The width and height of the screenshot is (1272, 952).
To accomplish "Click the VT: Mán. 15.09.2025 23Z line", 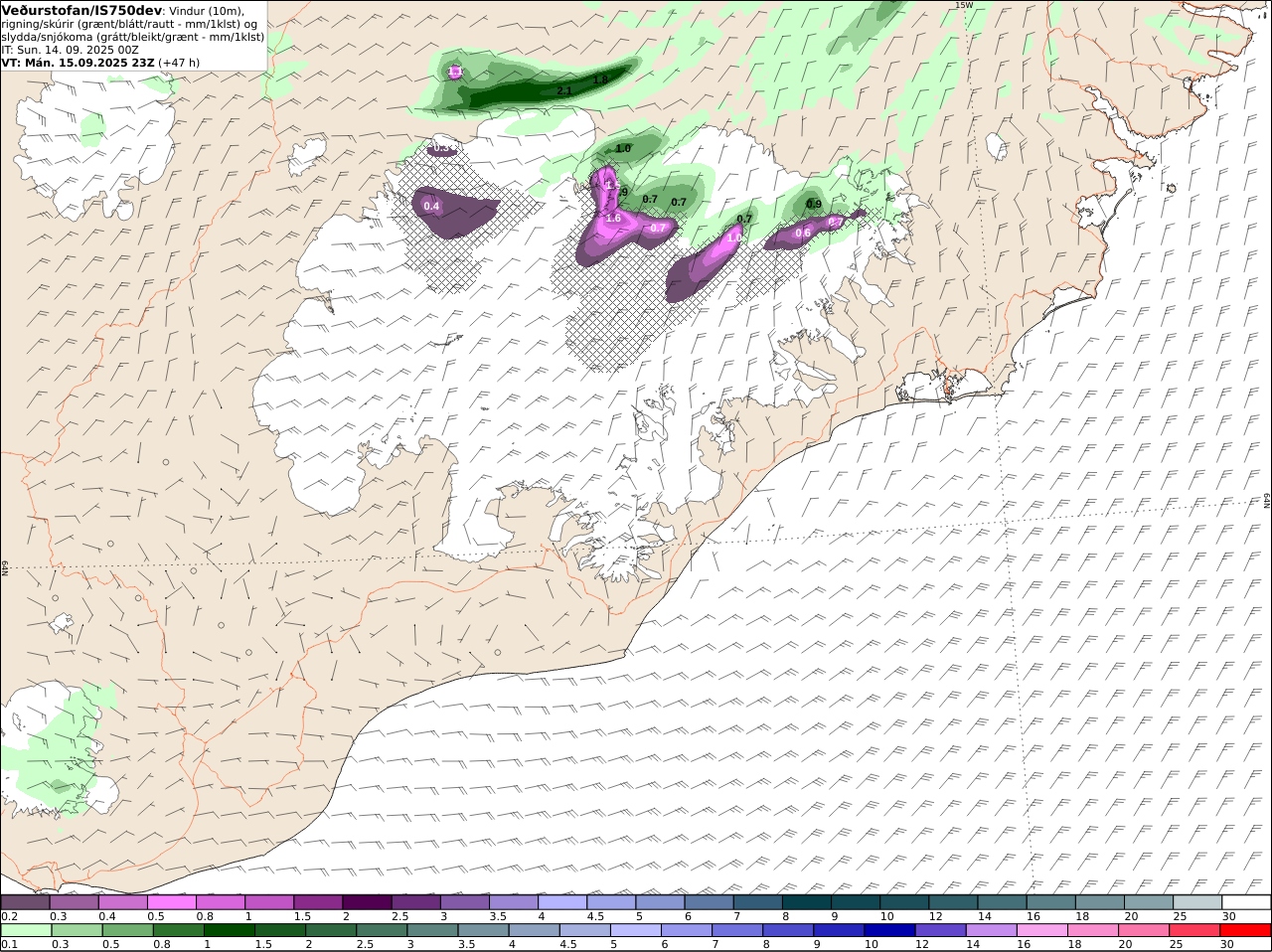I will tap(78, 63).
